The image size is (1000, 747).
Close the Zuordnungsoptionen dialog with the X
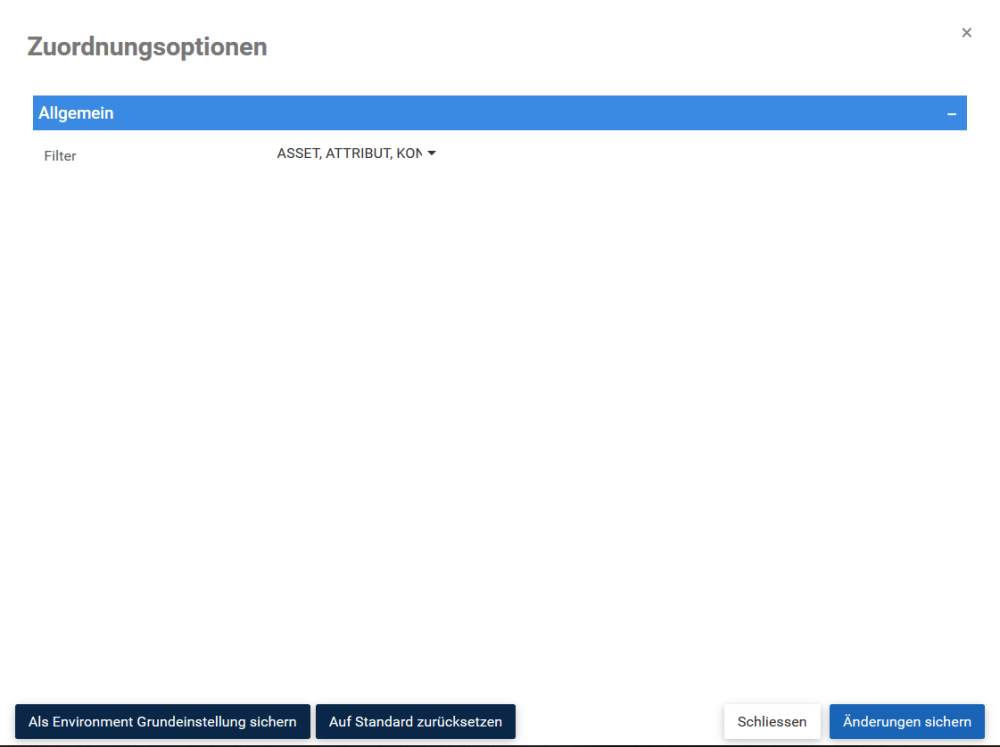[966, 33]
